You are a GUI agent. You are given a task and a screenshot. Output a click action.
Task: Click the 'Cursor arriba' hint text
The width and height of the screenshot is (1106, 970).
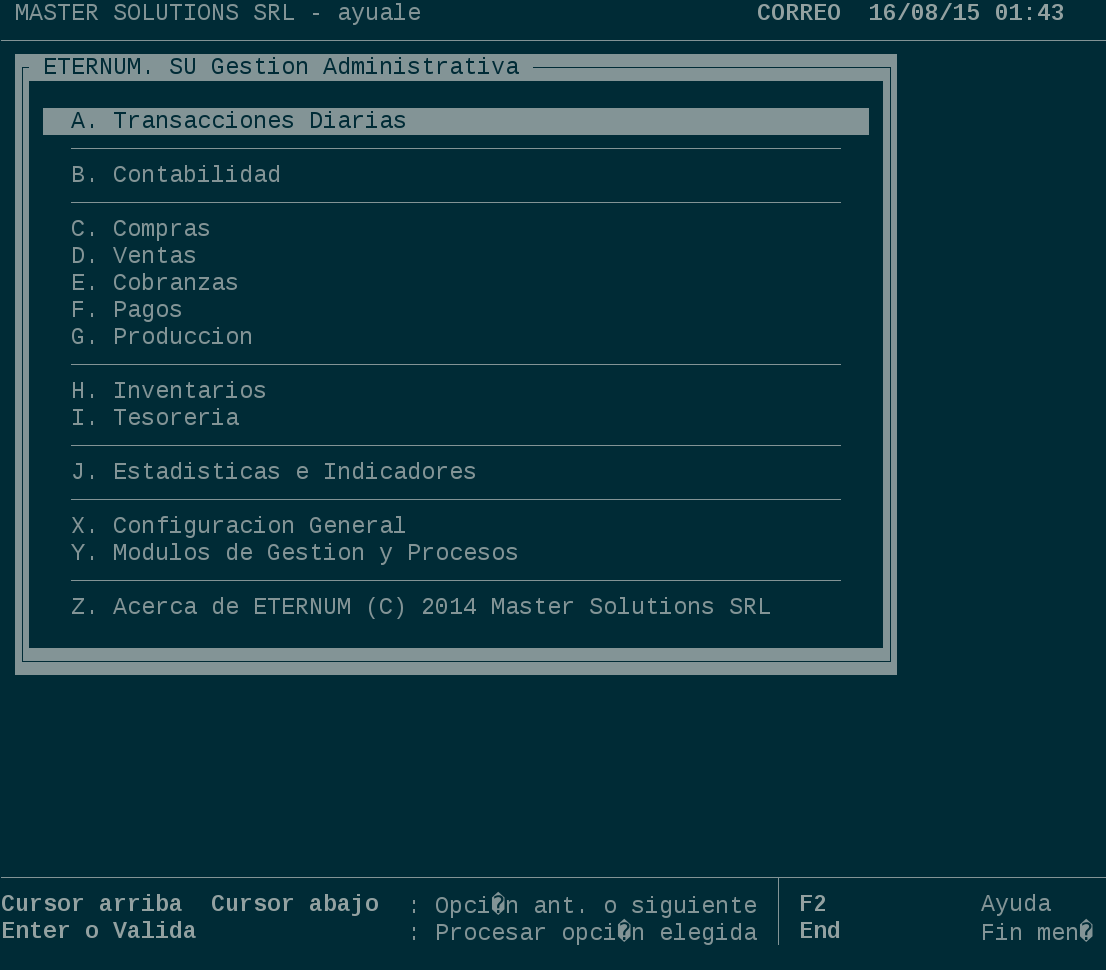(92, 904)
